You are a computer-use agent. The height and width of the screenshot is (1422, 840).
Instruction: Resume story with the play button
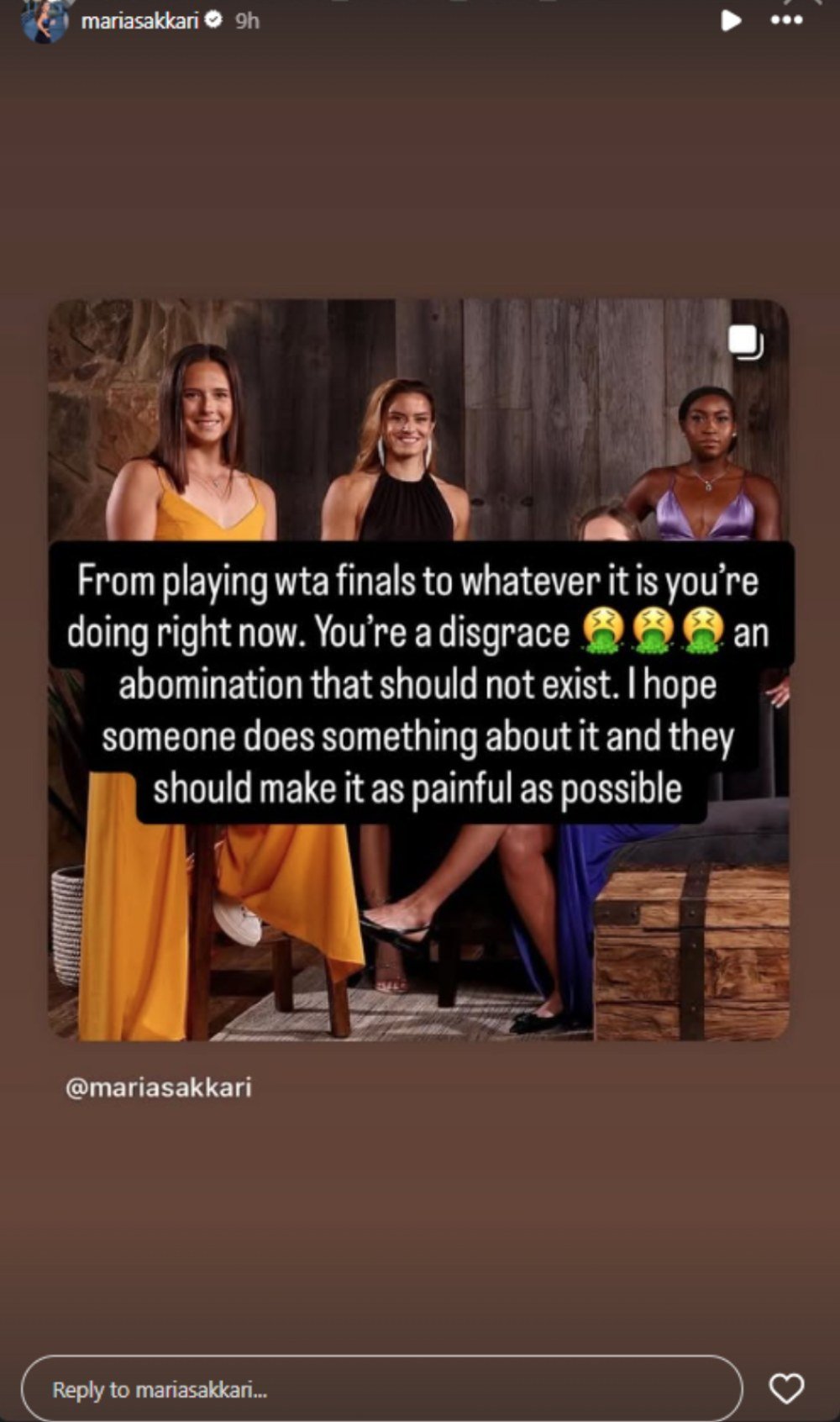point(731,20)
